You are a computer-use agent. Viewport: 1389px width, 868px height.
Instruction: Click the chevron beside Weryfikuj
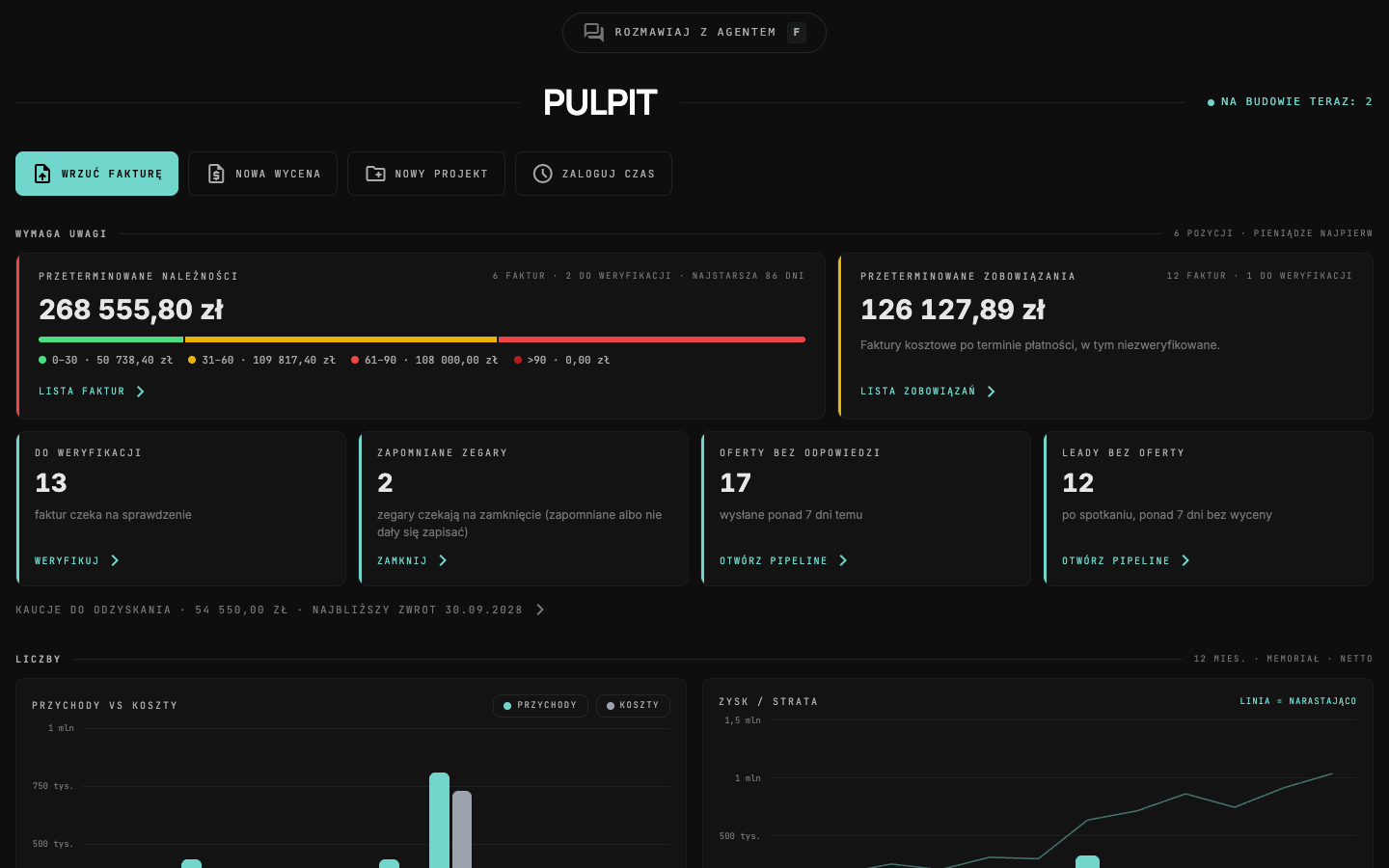[115, 560]
